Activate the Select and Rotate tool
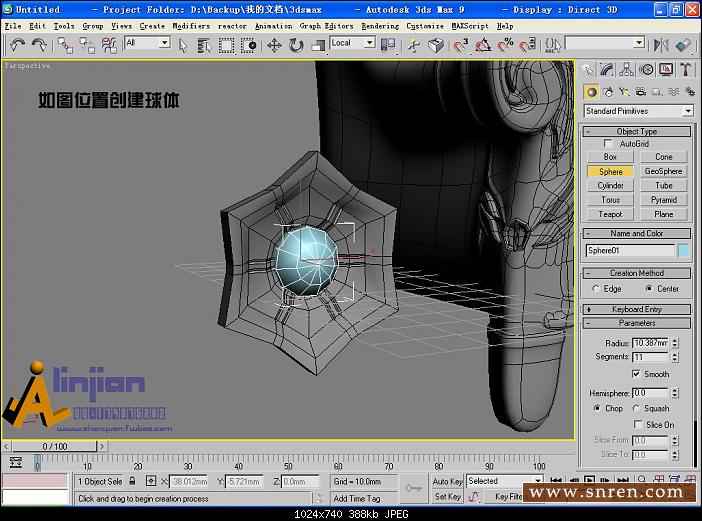 tap(296, 45)
